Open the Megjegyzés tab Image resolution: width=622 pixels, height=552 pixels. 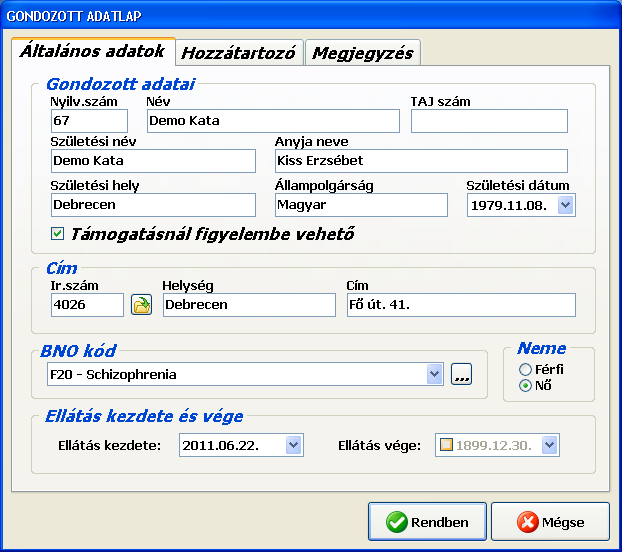[362, 54]
